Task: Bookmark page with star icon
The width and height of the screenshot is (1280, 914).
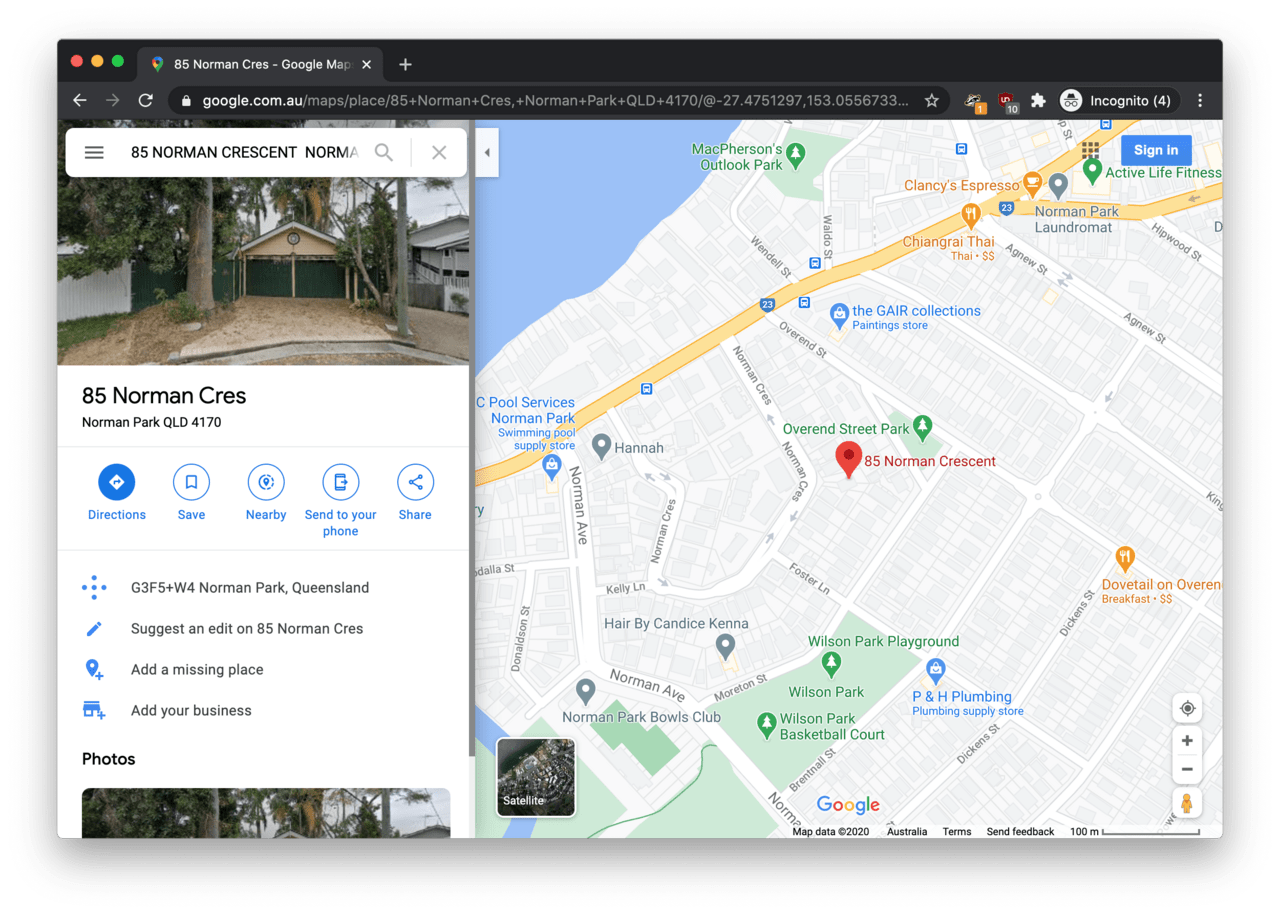Action: (932, 100)
